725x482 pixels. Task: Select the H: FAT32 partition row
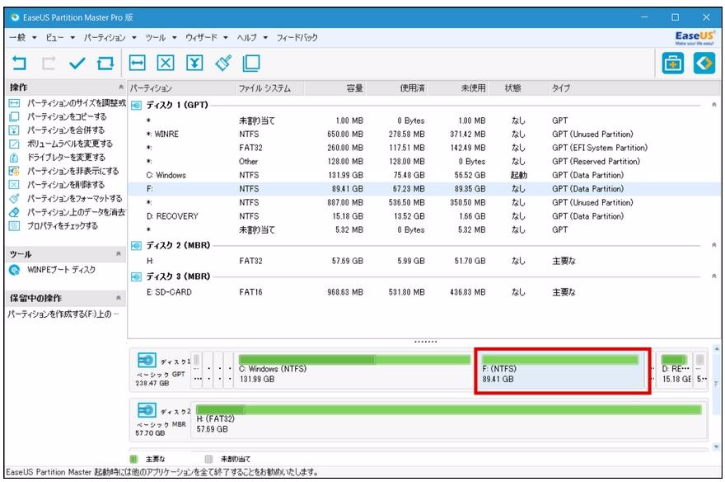pyautogui.click(x=424, y=261)
